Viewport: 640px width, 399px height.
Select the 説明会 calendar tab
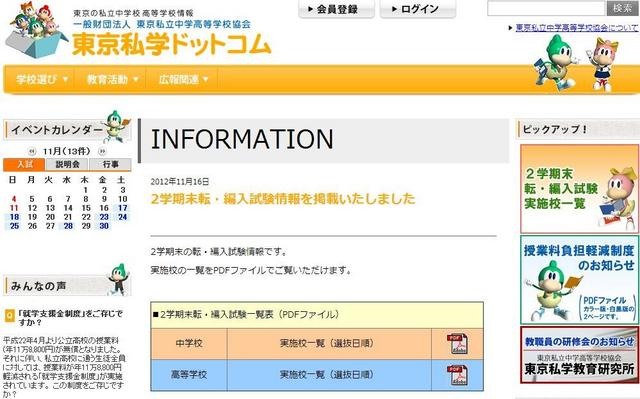point(67,164)
